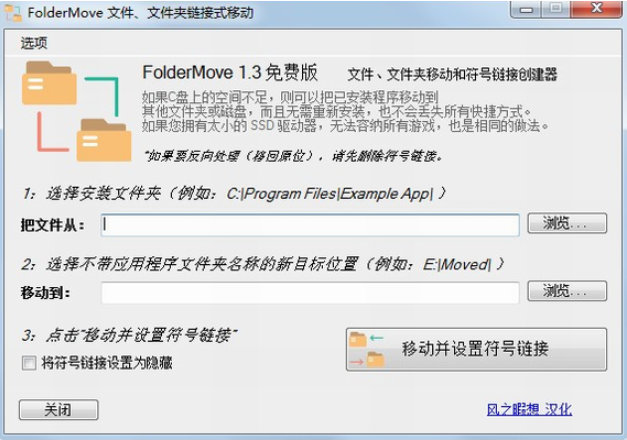Maximize the FolderMove window

[x=555, y=9]
